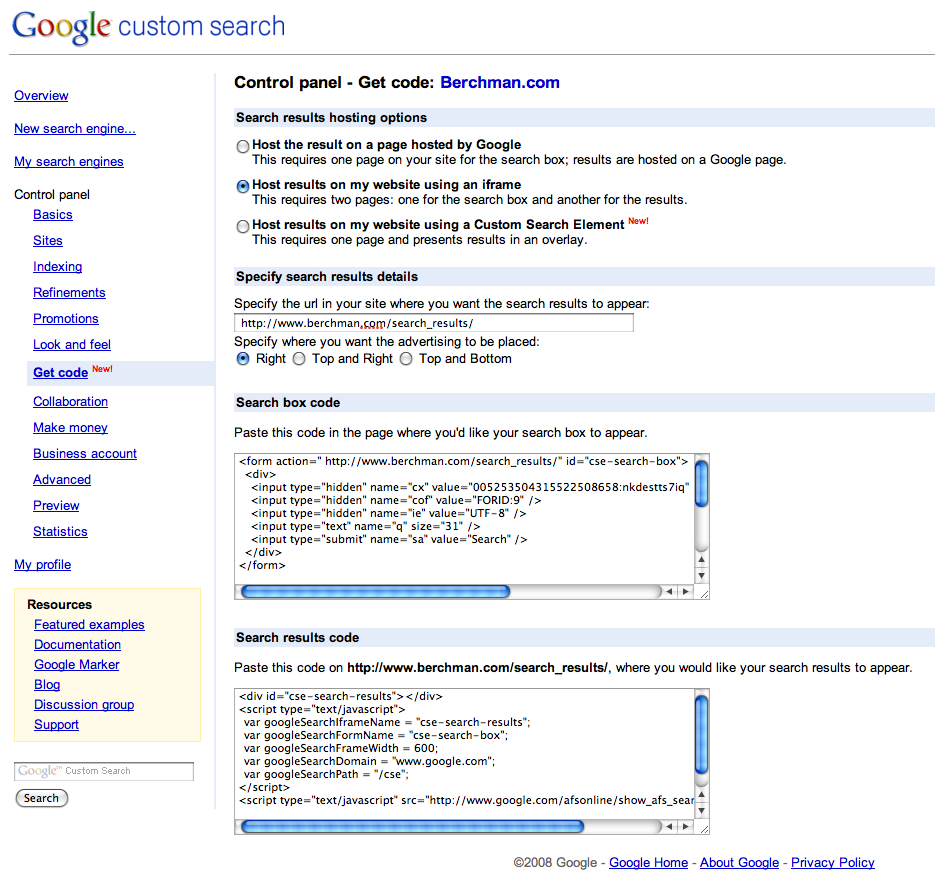
Task: Click down arrow of search box code scrollbar
Action: click(701, 575)
